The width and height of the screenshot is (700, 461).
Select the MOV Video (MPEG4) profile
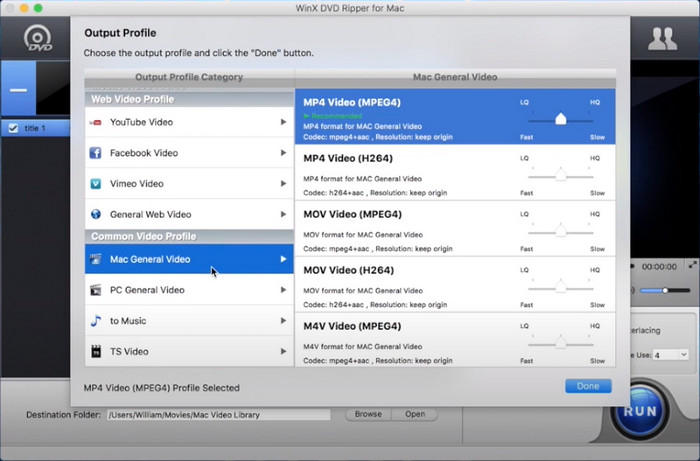[x=455, y=228]
